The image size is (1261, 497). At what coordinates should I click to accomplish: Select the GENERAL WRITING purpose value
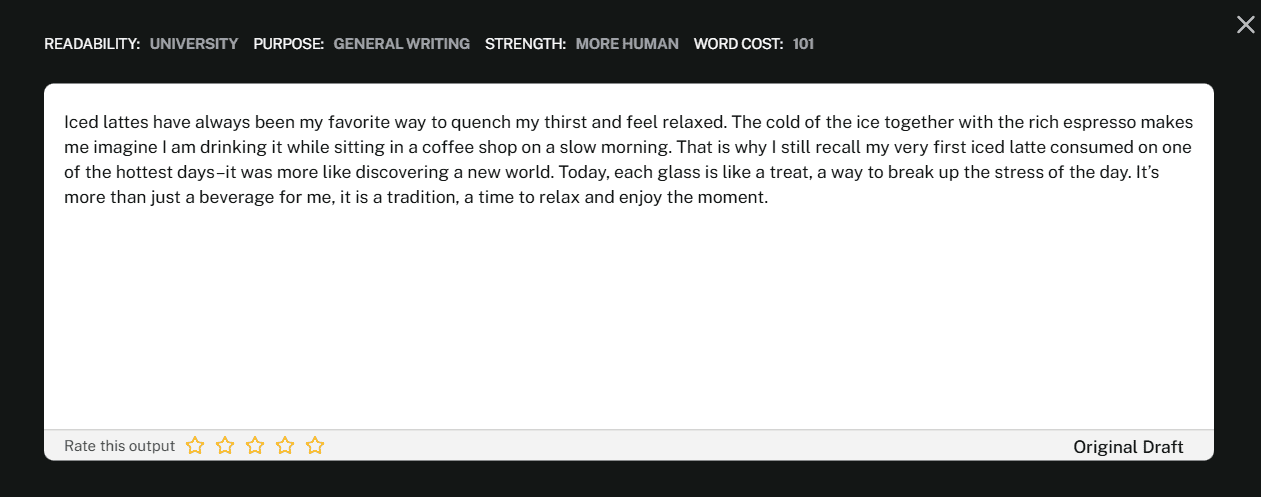[x=401, y=44]
